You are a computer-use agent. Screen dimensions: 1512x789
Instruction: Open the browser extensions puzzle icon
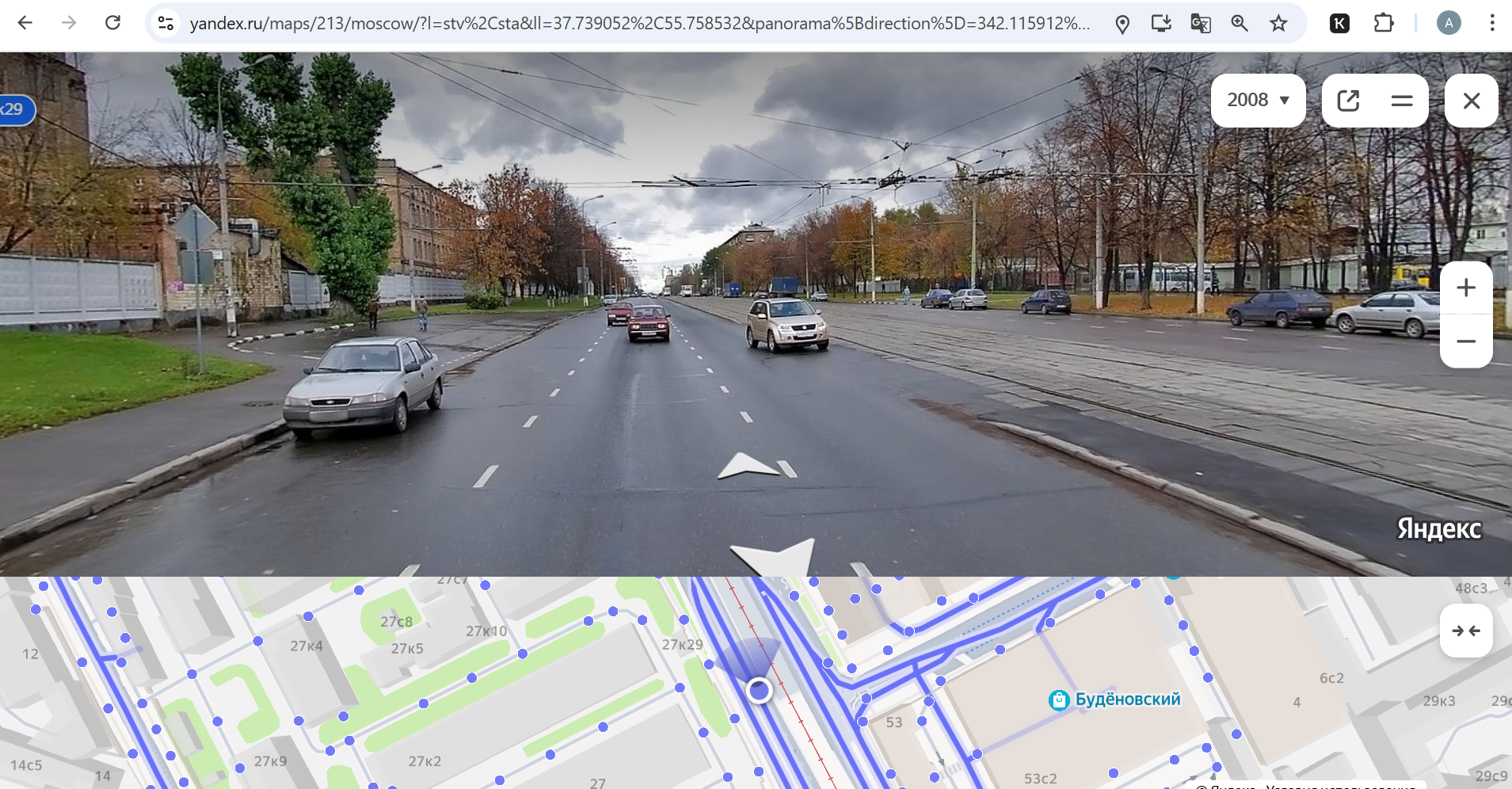coord(1383,23)
